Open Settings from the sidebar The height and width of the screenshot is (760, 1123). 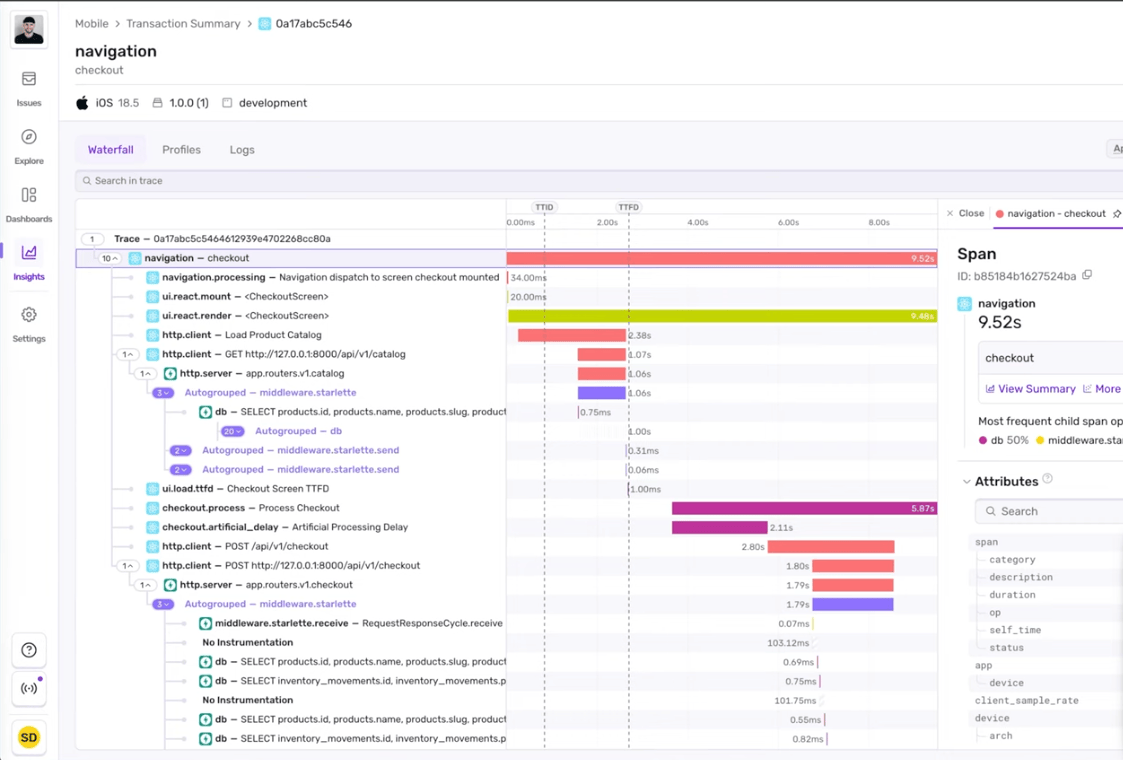tap(28, 324)
